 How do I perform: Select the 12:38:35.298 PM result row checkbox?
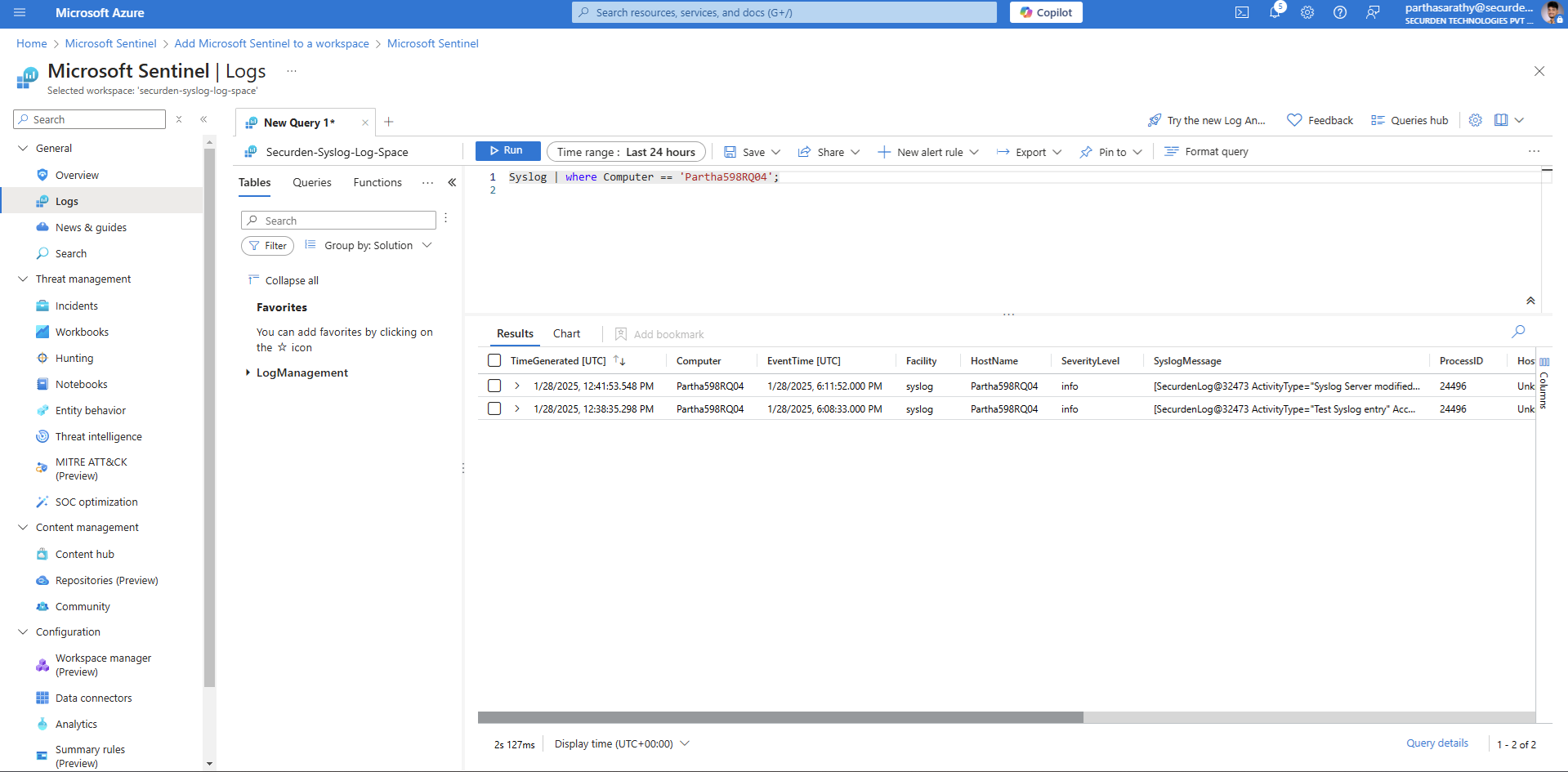[494, 408]
